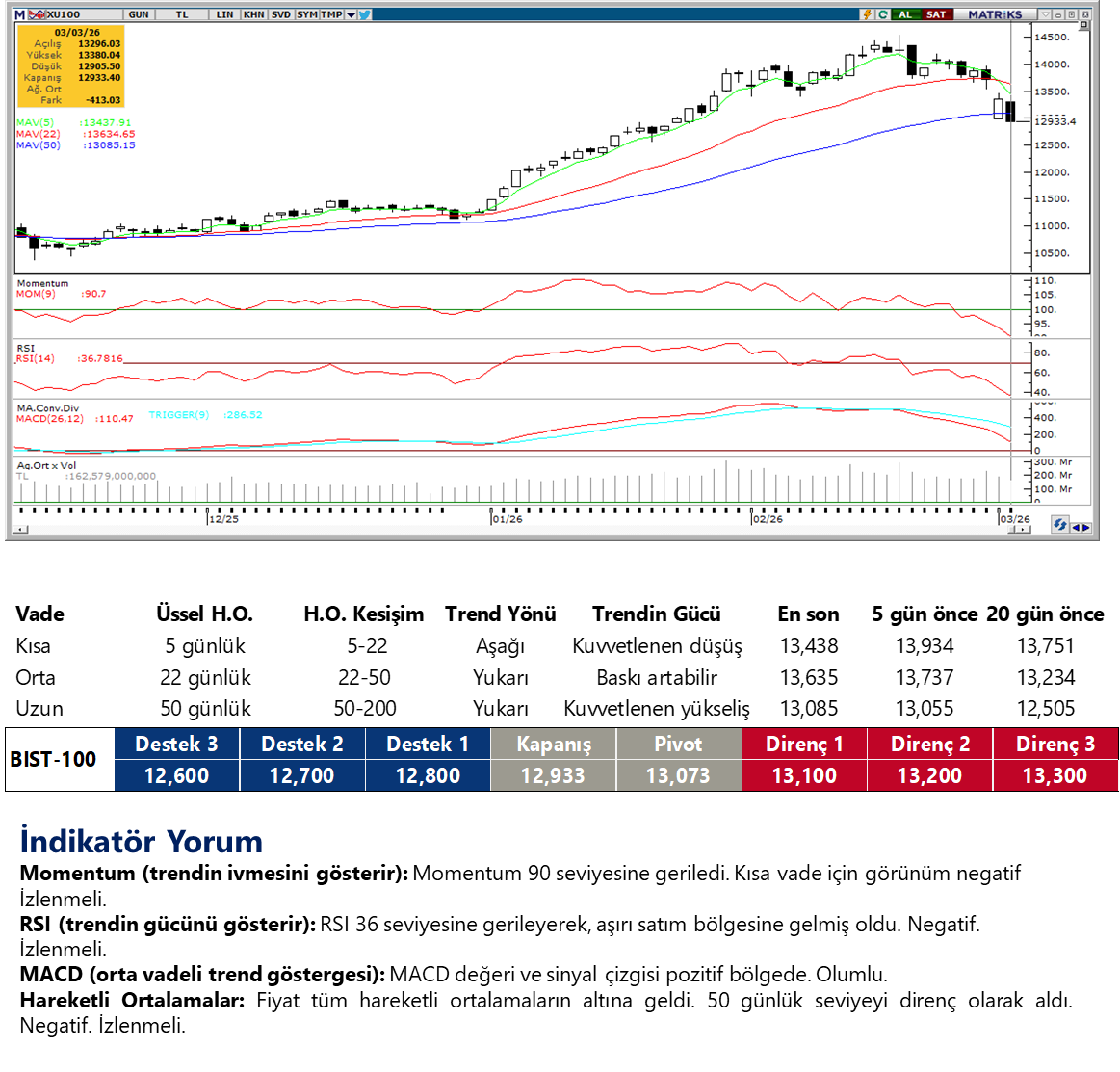The image size is (1120, 1072).
Task: Click the XU100 symbol field
Action: [64, 14]
